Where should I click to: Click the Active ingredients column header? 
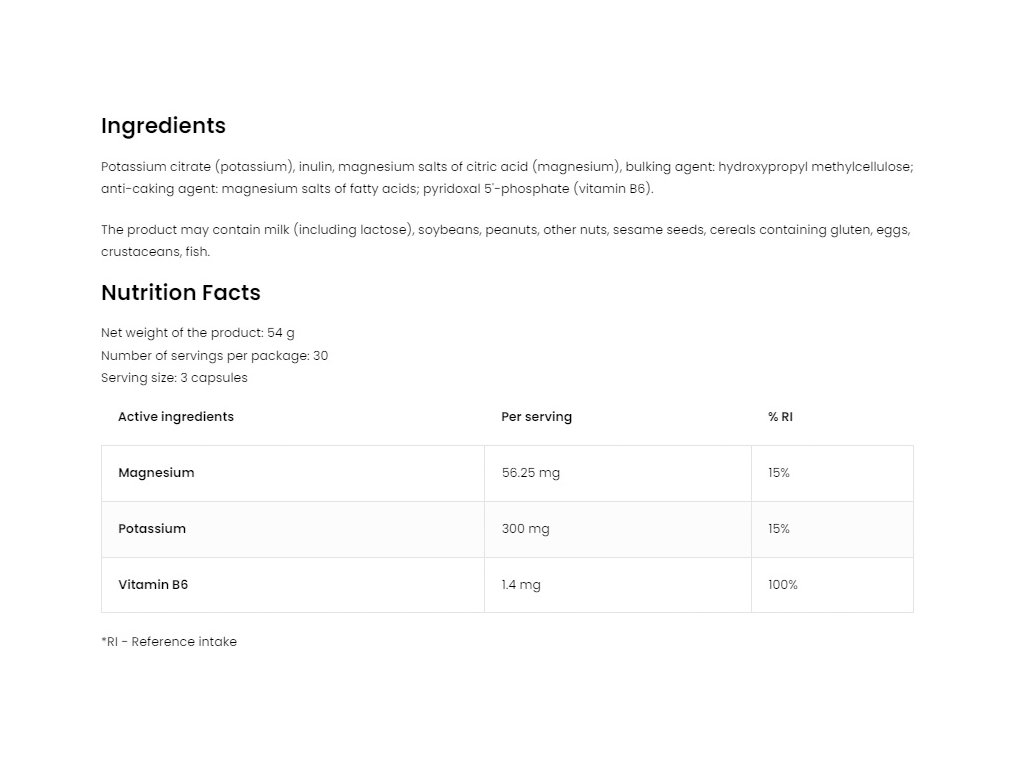point(176,417)
